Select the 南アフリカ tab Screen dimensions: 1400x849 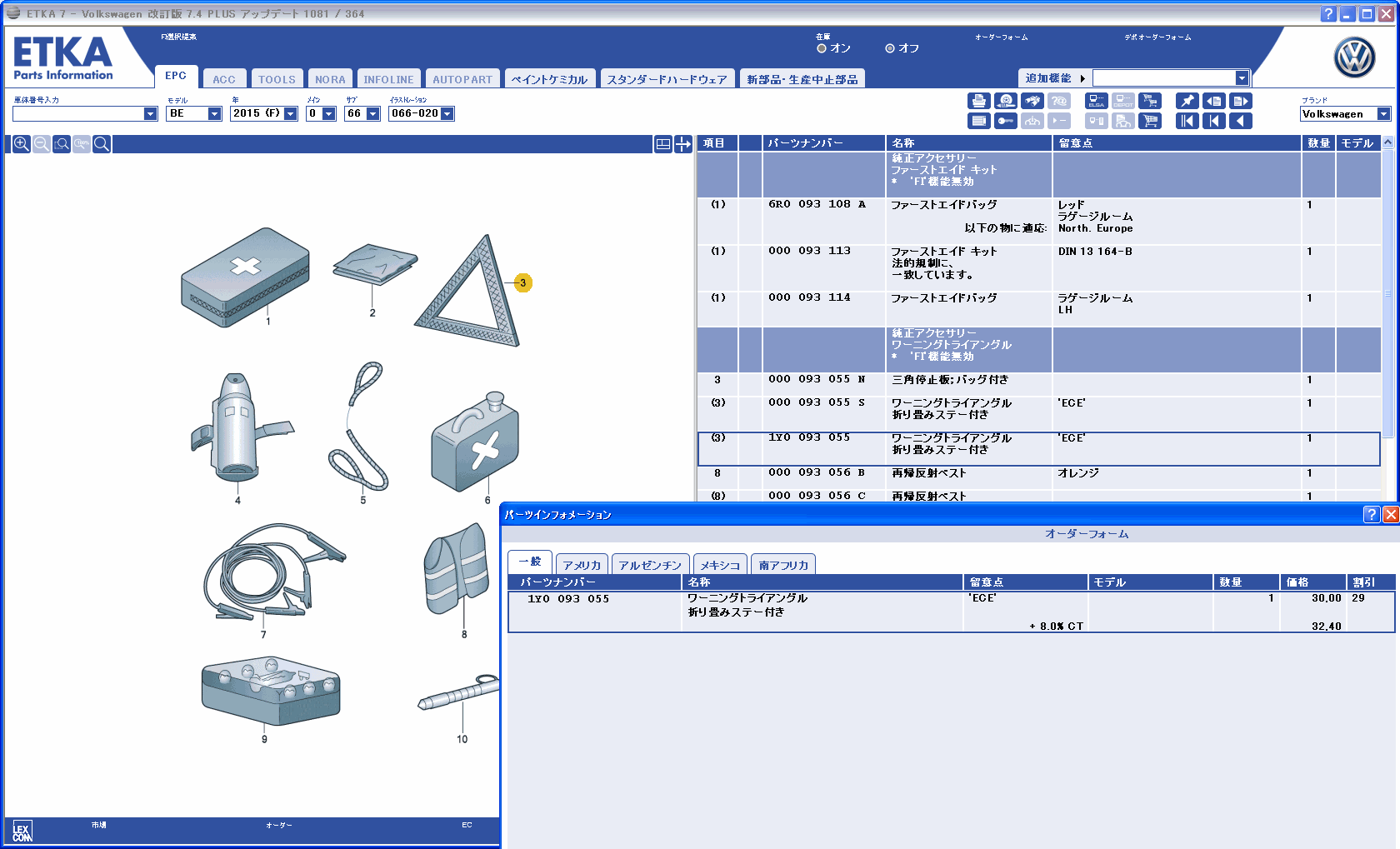[783, 565]
